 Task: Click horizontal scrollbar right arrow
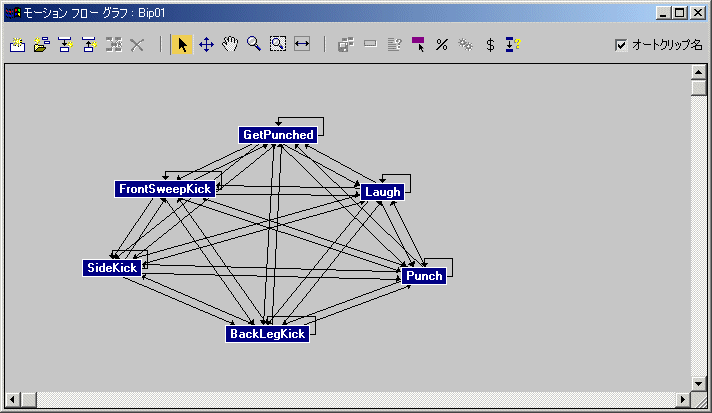[682, 400]
